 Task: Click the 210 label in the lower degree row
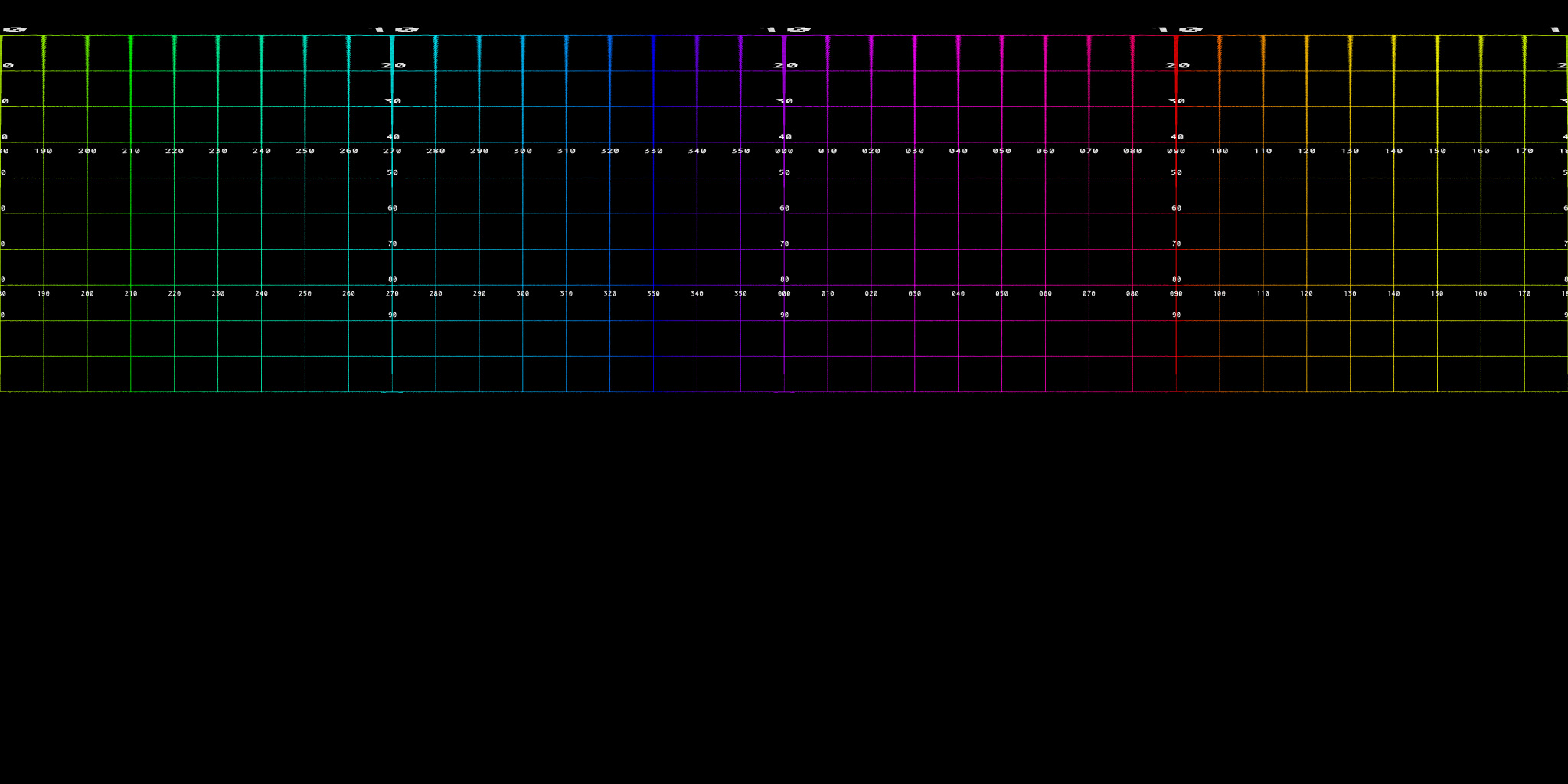pos(131,293)
